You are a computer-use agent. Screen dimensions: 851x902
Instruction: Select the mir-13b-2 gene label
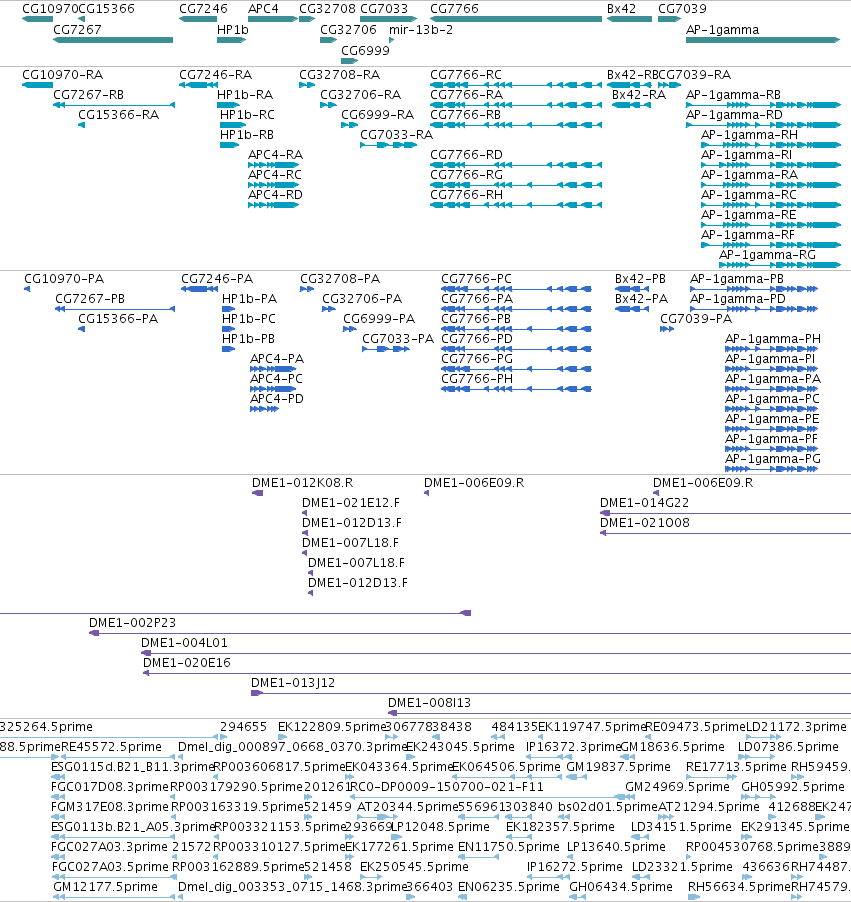tap(421, 29)
